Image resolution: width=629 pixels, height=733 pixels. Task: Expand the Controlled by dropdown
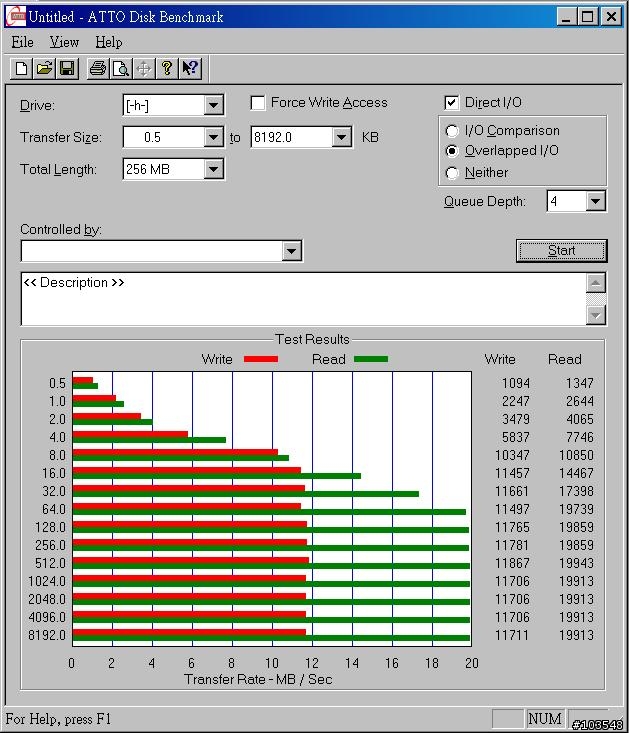pyautogui.click(x=292, y=251)
